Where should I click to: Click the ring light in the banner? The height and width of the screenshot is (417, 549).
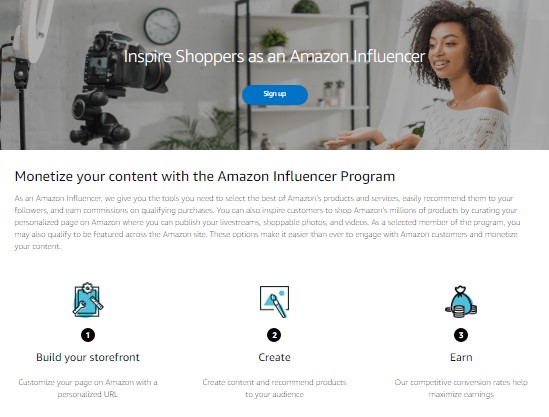[x=33, y=30]
